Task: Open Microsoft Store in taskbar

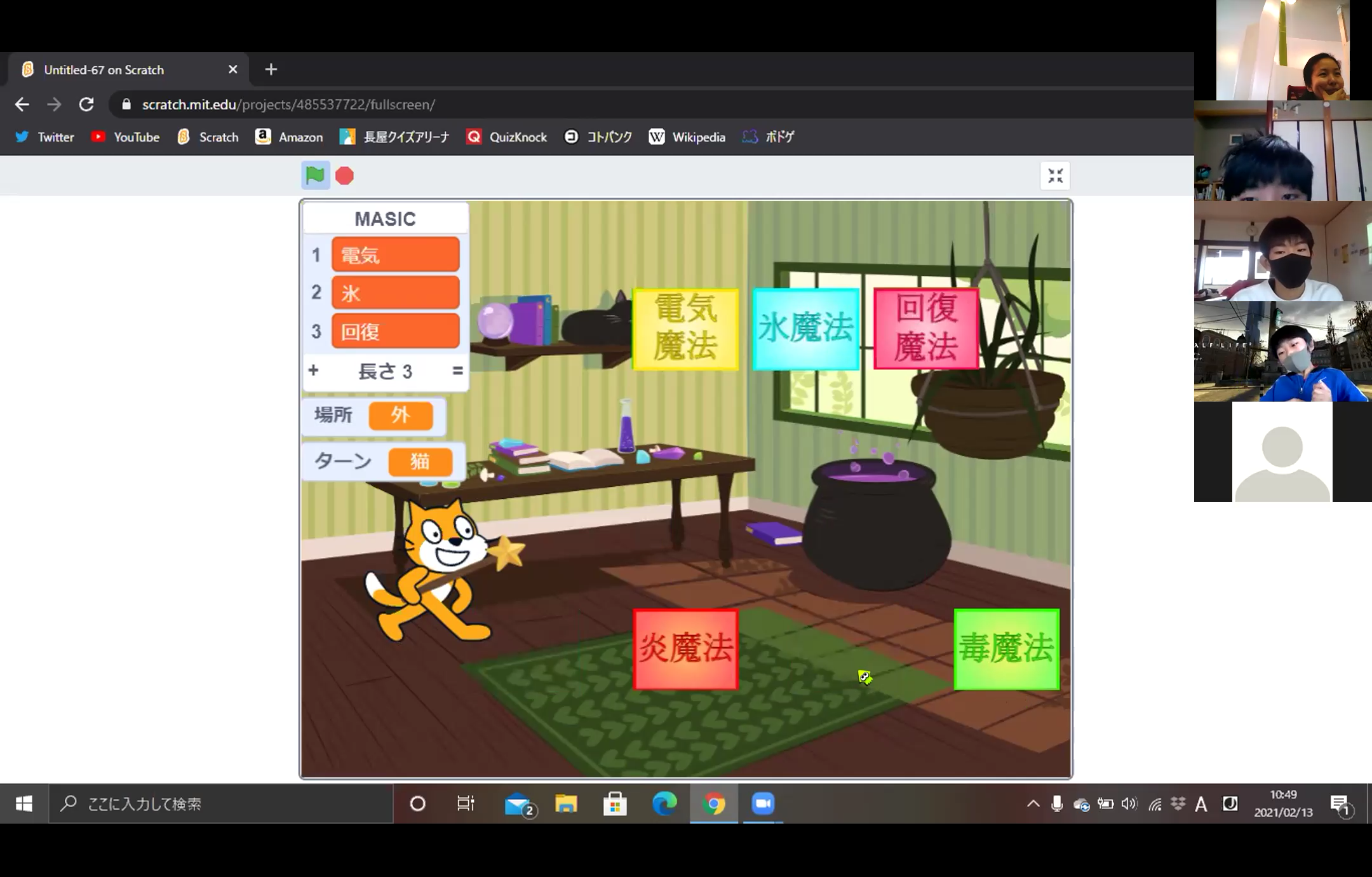Action: (615, 804)
